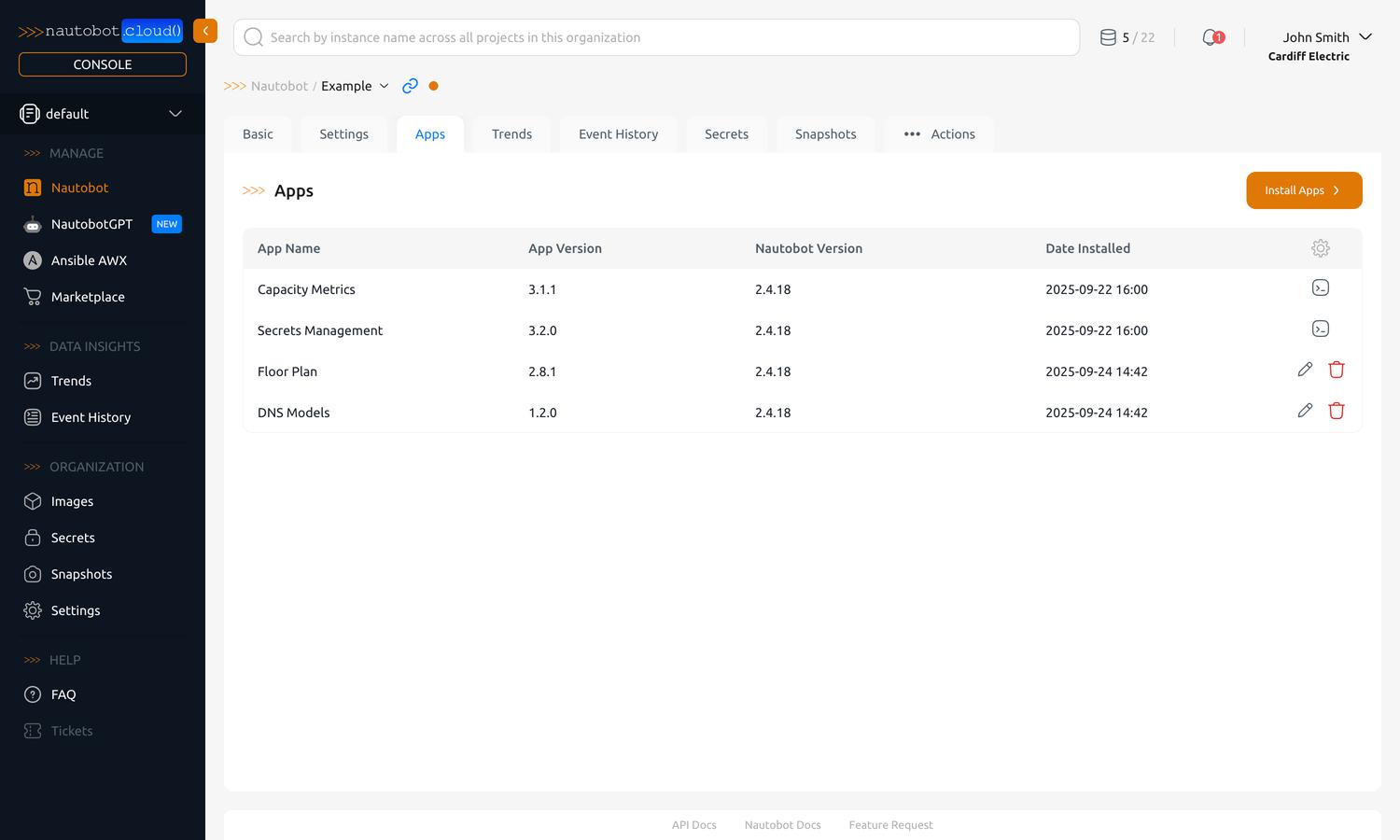The width and height of the screenshot is (1400, 840).
Task: Edit the Floor Plan app
Action: click(1305, 370)
